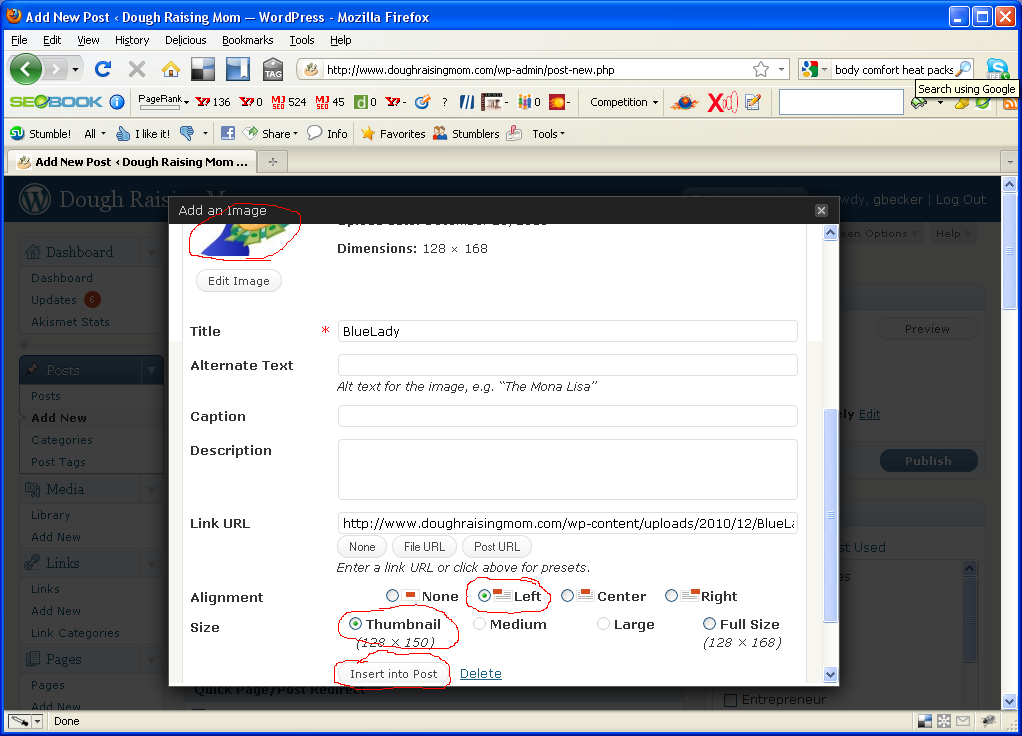
Task: Check the Entrepreneur category checkbox
Action: 731,700
